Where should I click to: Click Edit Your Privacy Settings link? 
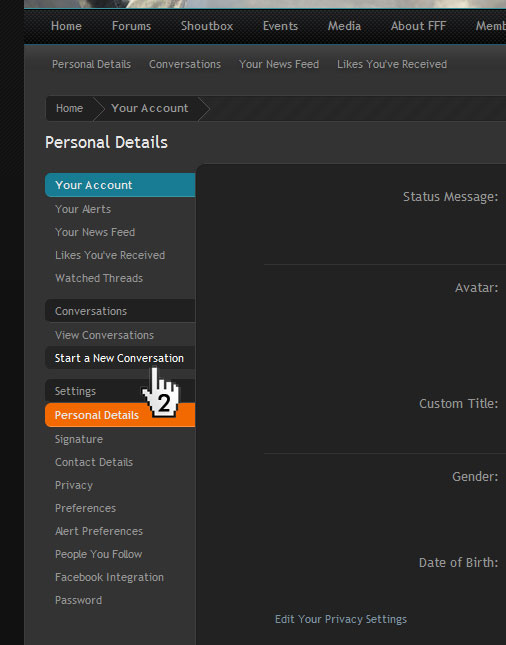click(341, 619)
